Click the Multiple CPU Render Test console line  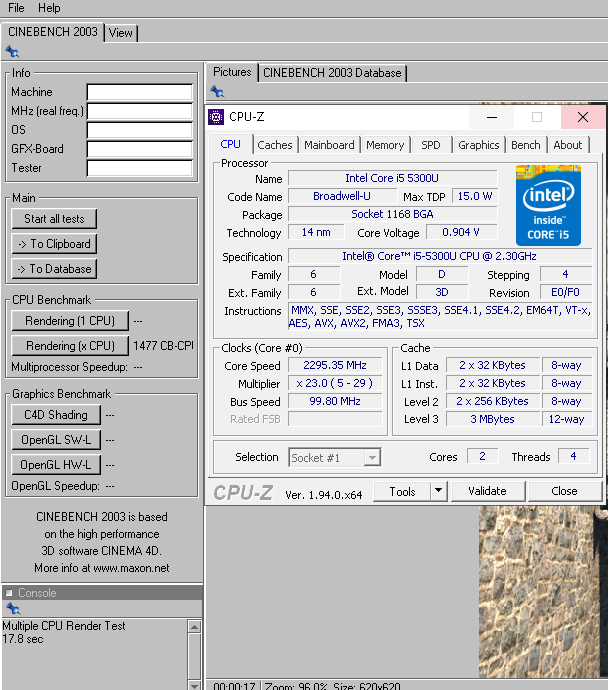pyautogui.click(x=64, y=626)
